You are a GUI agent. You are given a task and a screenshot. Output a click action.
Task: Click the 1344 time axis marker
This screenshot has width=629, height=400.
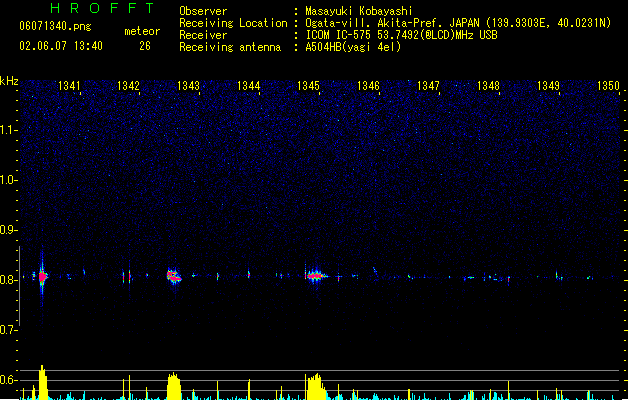pos(248,86)
